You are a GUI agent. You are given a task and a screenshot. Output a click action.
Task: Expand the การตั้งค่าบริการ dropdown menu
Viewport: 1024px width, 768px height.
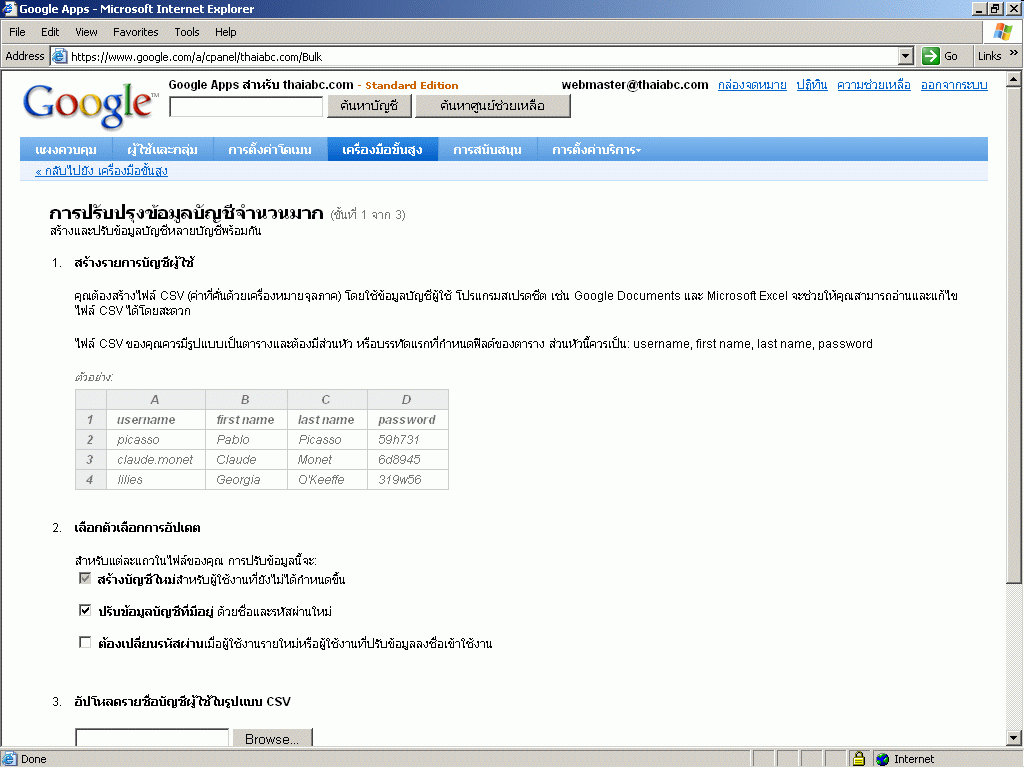(x=596, y=150)
